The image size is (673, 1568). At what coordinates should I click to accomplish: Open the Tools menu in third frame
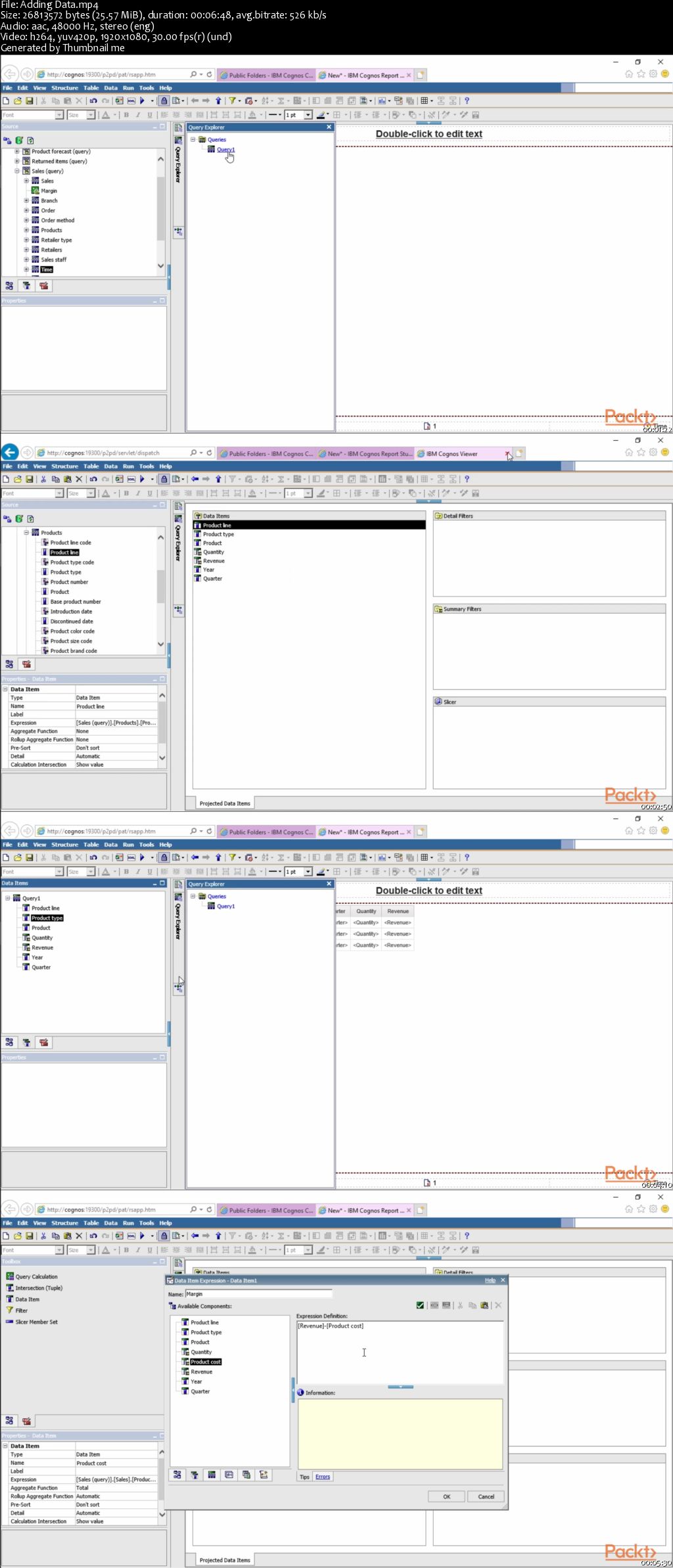click(147, 844)
